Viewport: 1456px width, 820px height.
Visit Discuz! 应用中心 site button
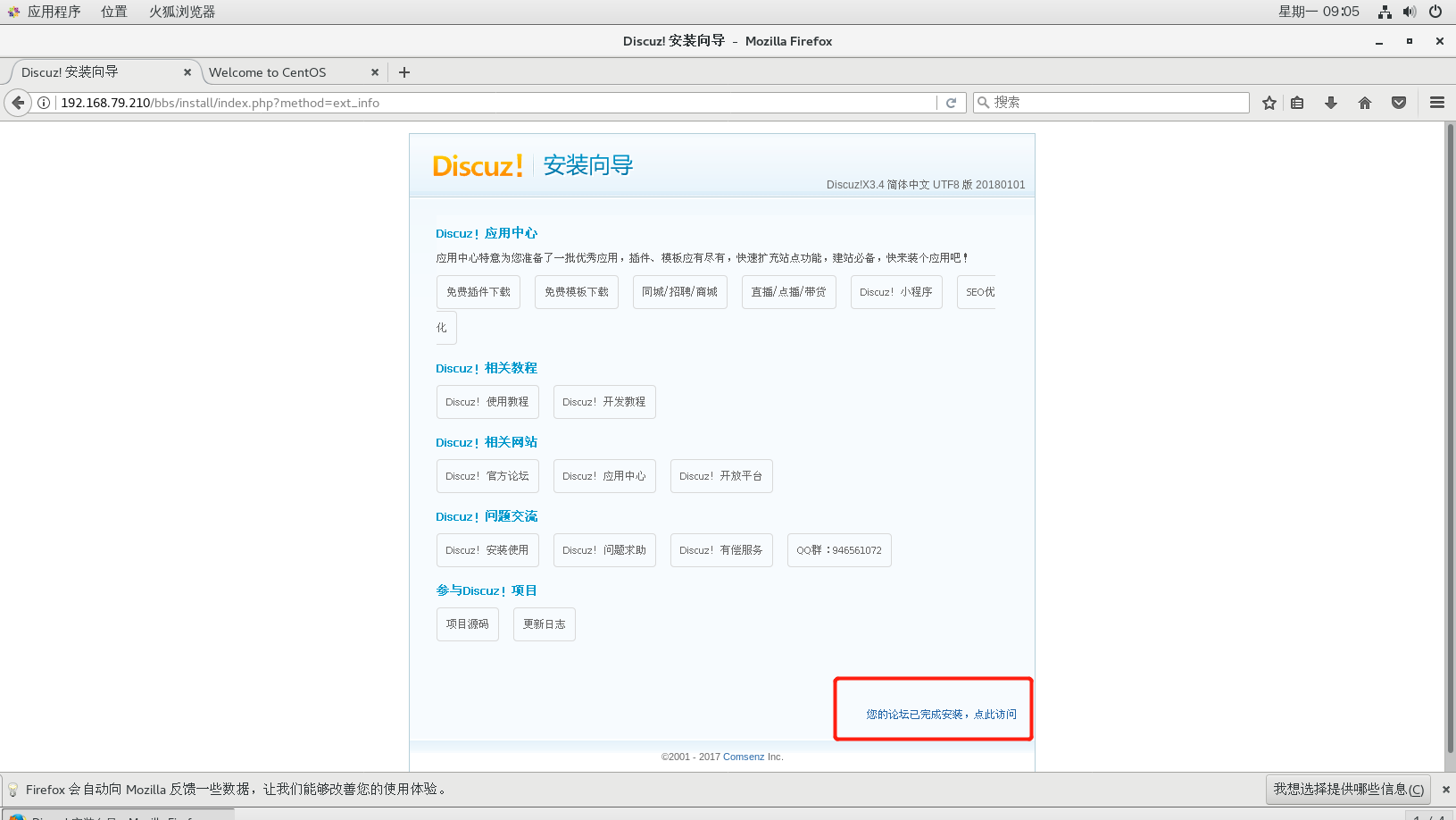[604, 476]
